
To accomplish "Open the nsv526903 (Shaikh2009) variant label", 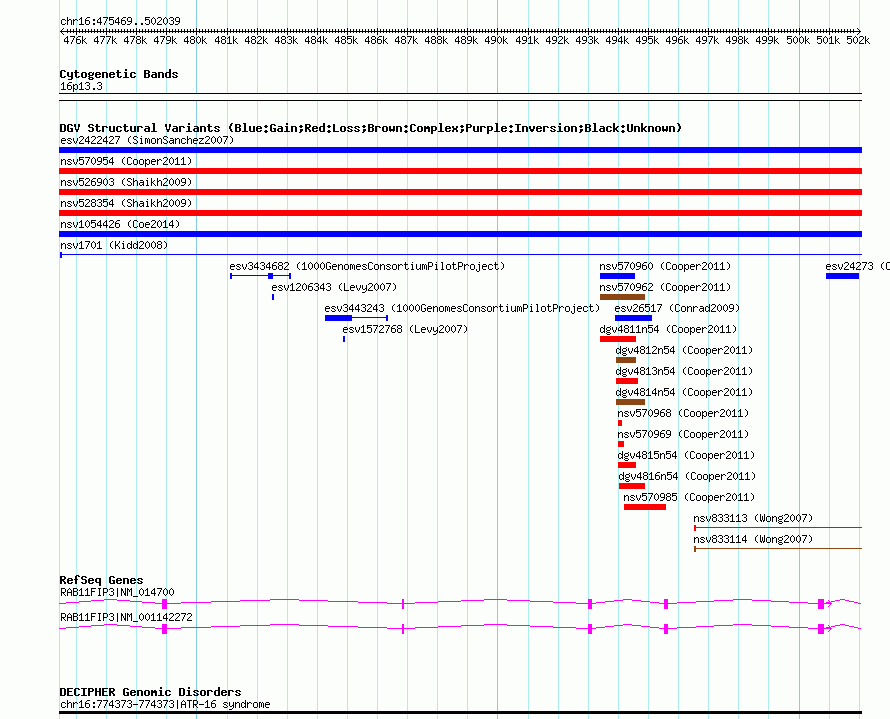I will point(126,182).
